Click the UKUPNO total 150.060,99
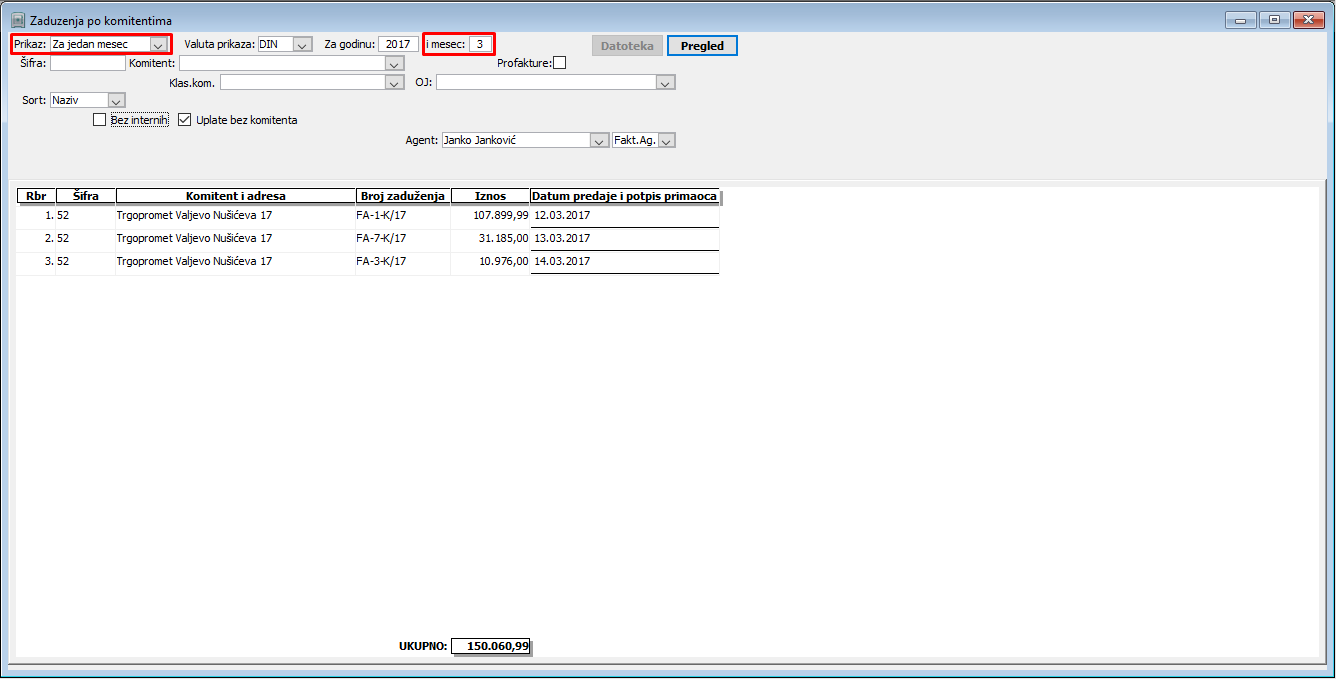This screenshot has width=1336, height=679. (490, 646)
